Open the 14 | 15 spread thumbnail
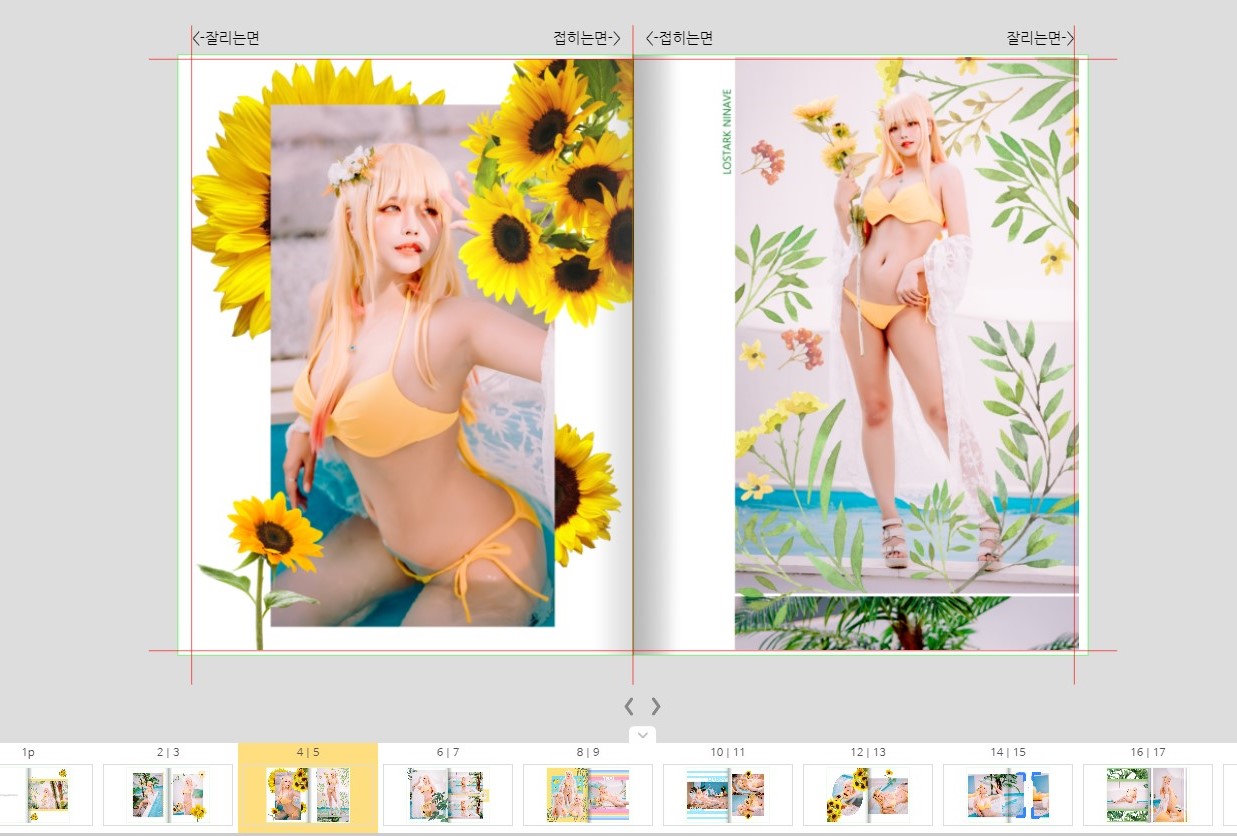This screenshot has width=1237, height=836. tap(1007, 795)
